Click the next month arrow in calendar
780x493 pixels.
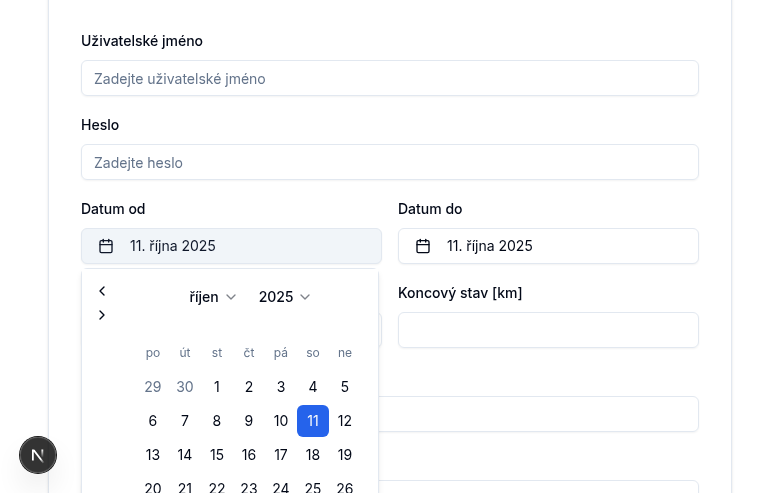point(102,315)
